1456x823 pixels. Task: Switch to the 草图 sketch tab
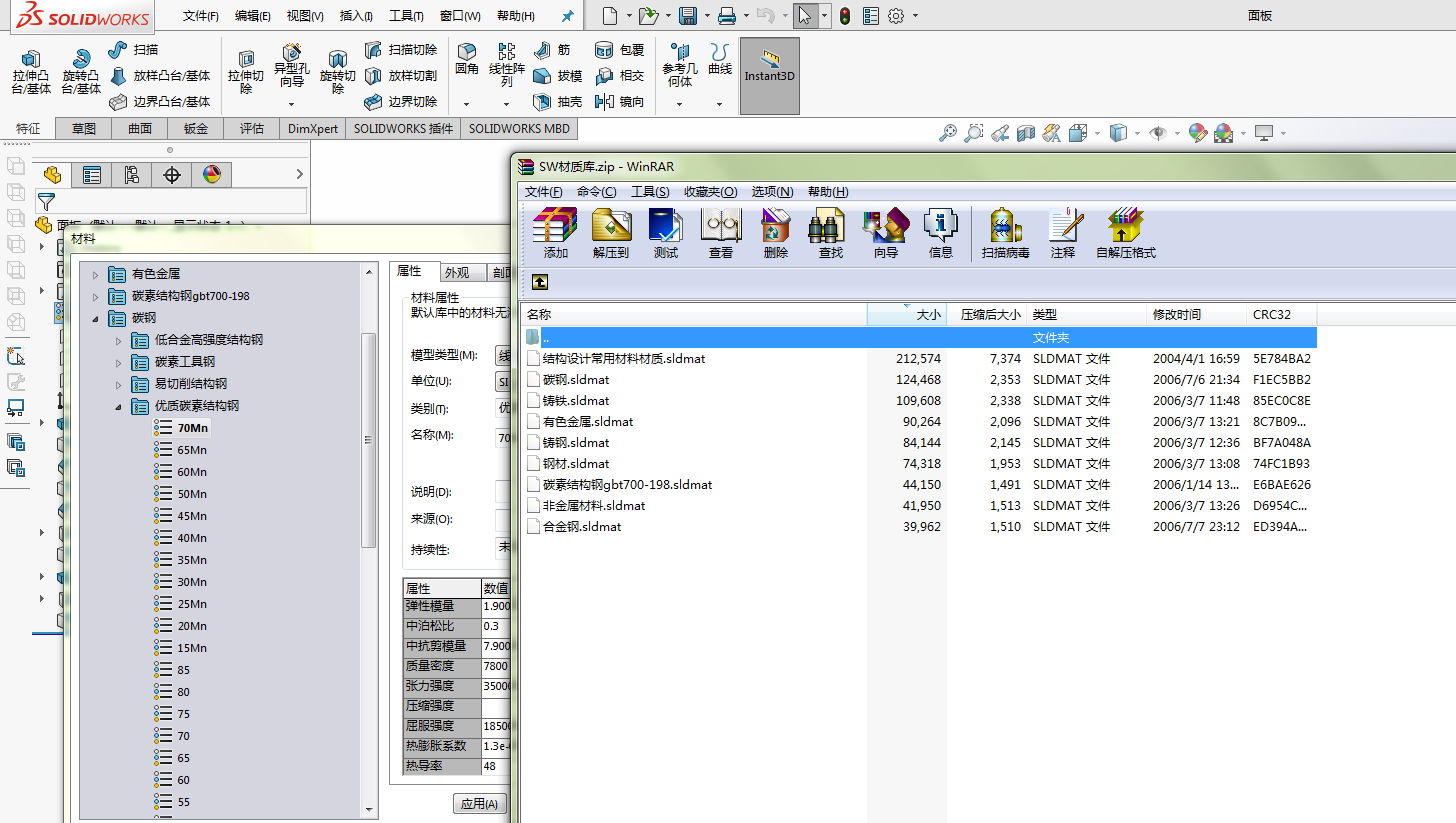point(84,128)
